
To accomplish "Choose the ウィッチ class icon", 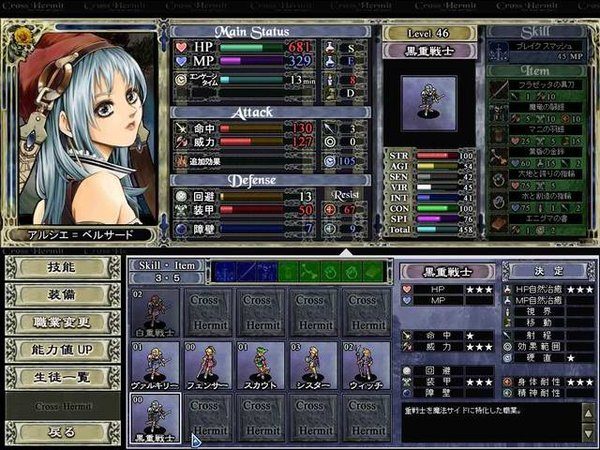I will (x=366, y=366).
